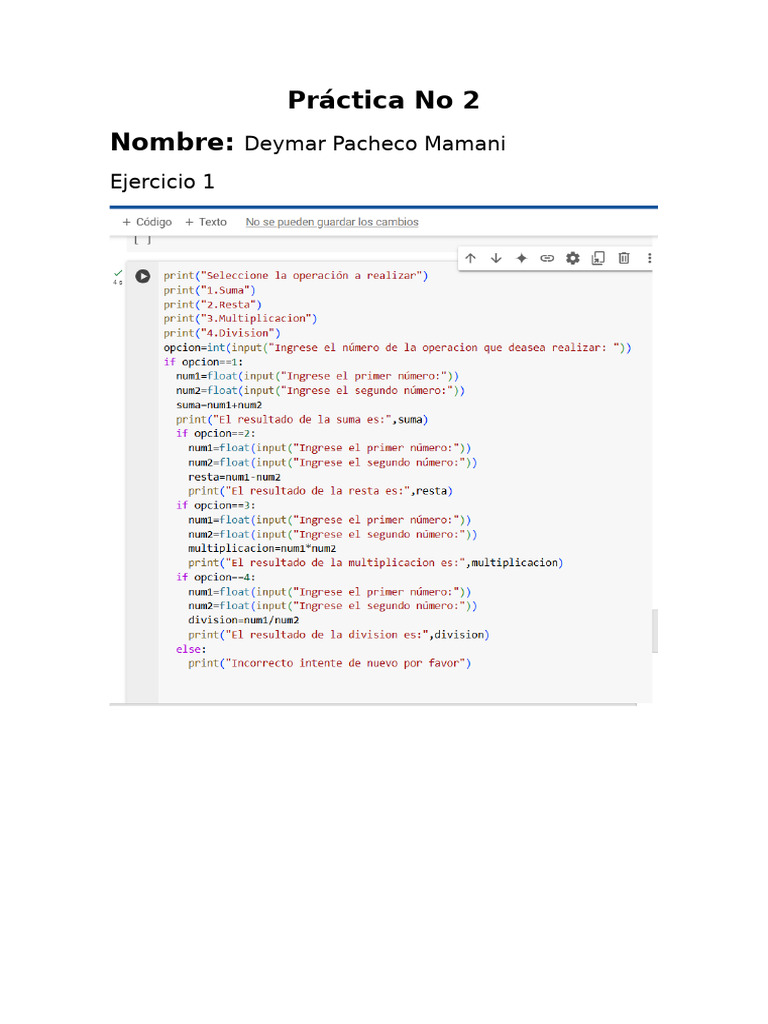Click the 'suma=num1+num2' line

(219, 405)
